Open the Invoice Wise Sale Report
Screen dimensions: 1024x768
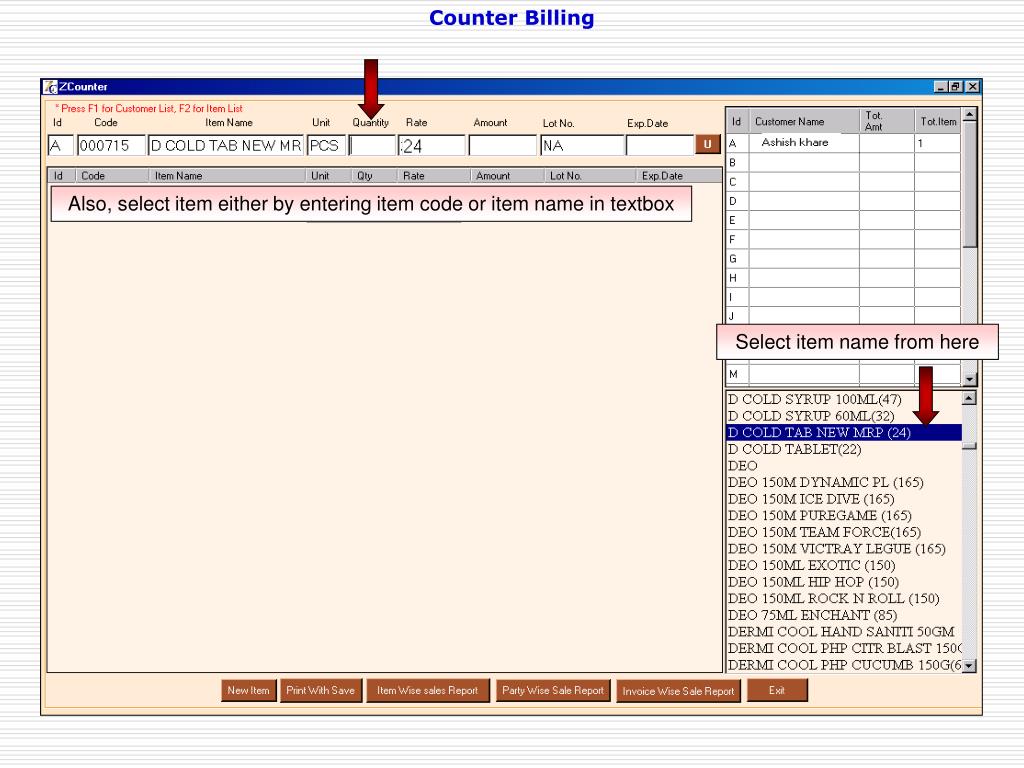click(x=679, y=691)
